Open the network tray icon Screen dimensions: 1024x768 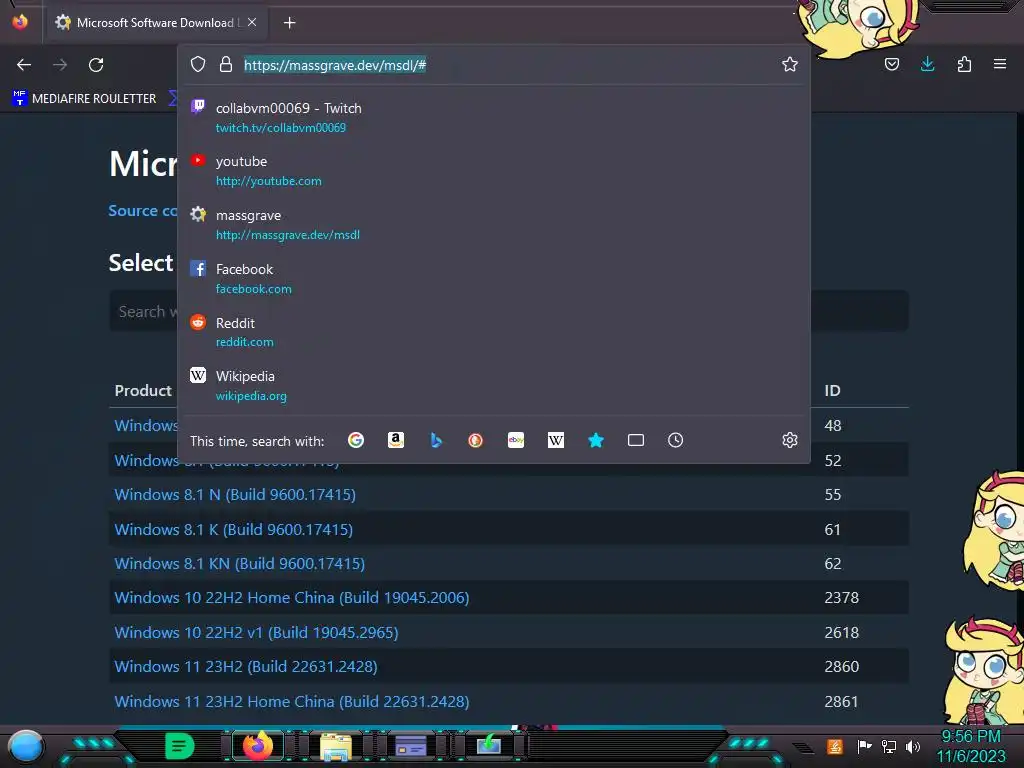[x=888, y=746]
